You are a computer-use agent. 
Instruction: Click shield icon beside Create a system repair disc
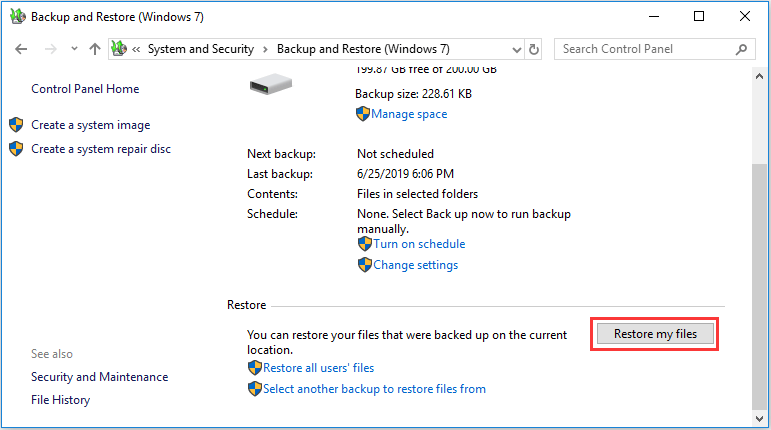pyautogui.click(x=16, y=148)
